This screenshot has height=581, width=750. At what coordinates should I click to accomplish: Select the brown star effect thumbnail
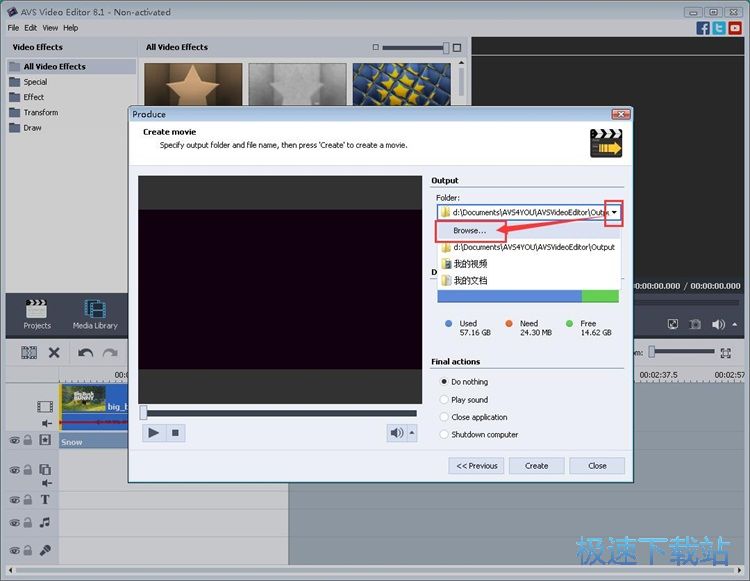(x=193, y=84)
